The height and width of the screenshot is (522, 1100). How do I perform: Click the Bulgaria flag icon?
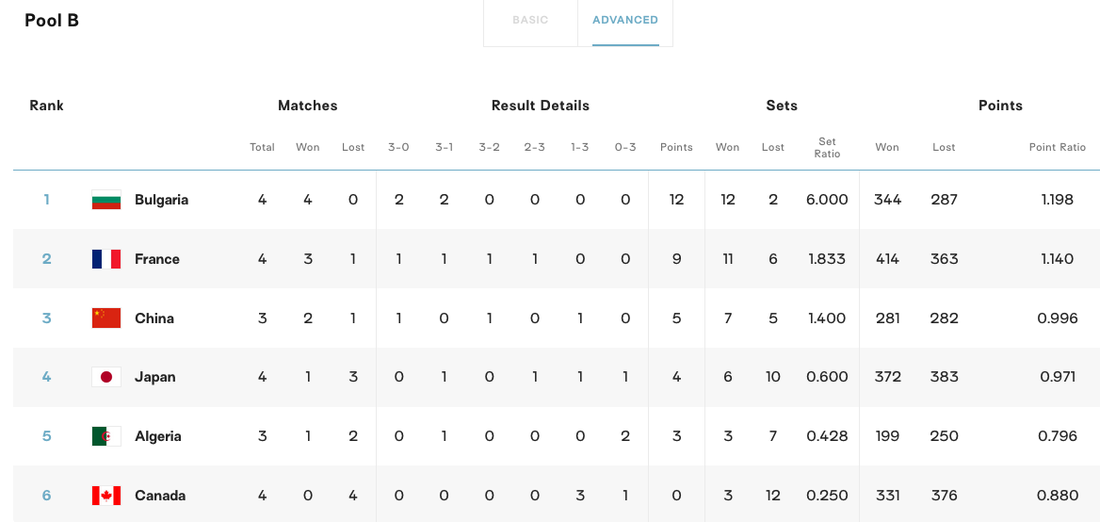(106, 200)
